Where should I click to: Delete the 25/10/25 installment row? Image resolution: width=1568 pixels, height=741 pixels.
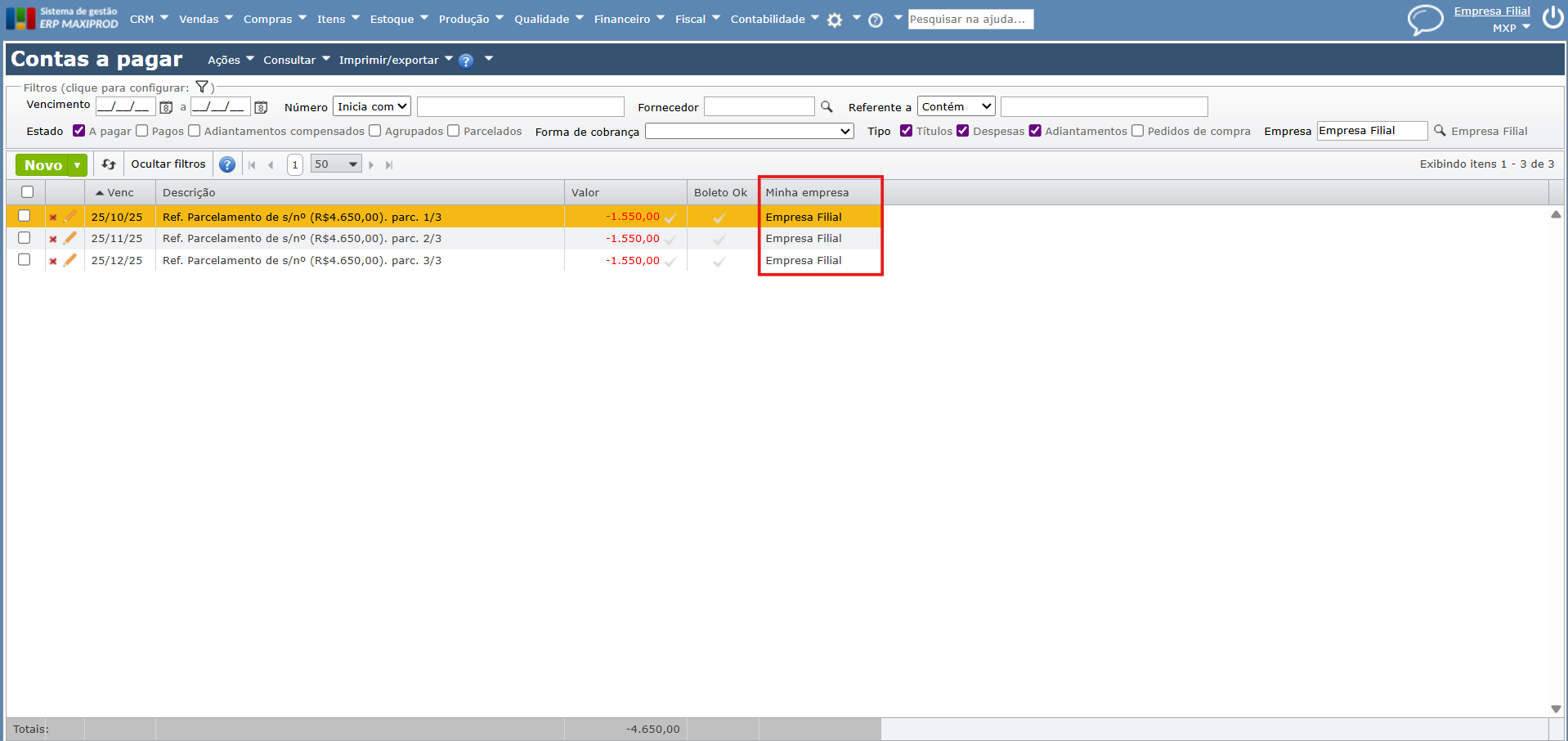click(x=53, y=218)
